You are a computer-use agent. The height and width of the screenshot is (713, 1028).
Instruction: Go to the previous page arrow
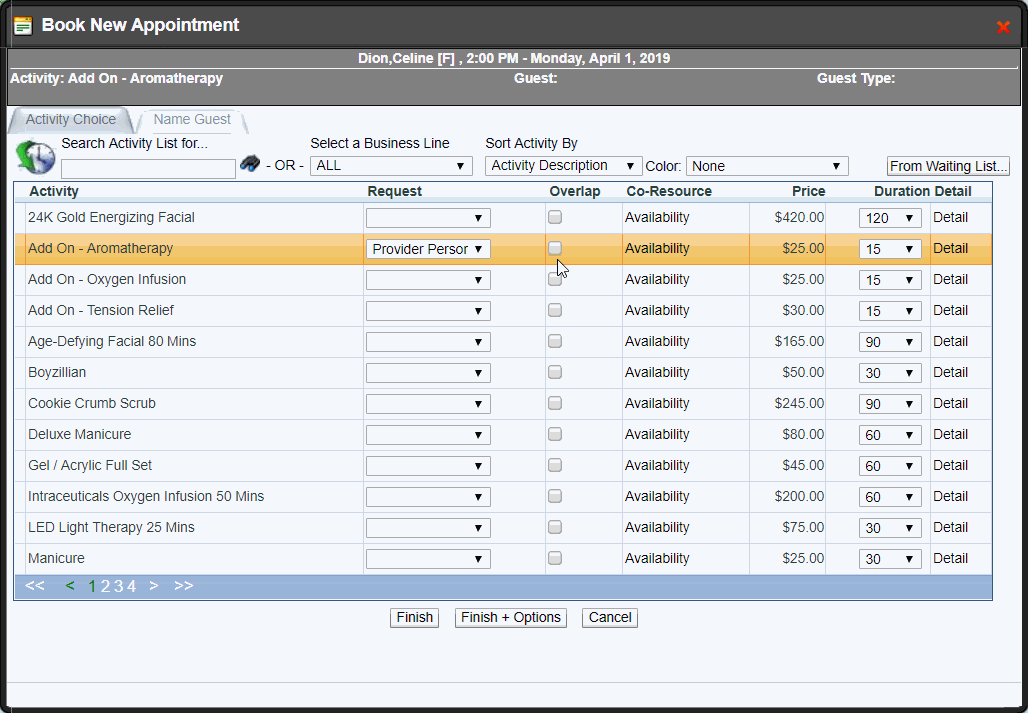click(70, 585)
